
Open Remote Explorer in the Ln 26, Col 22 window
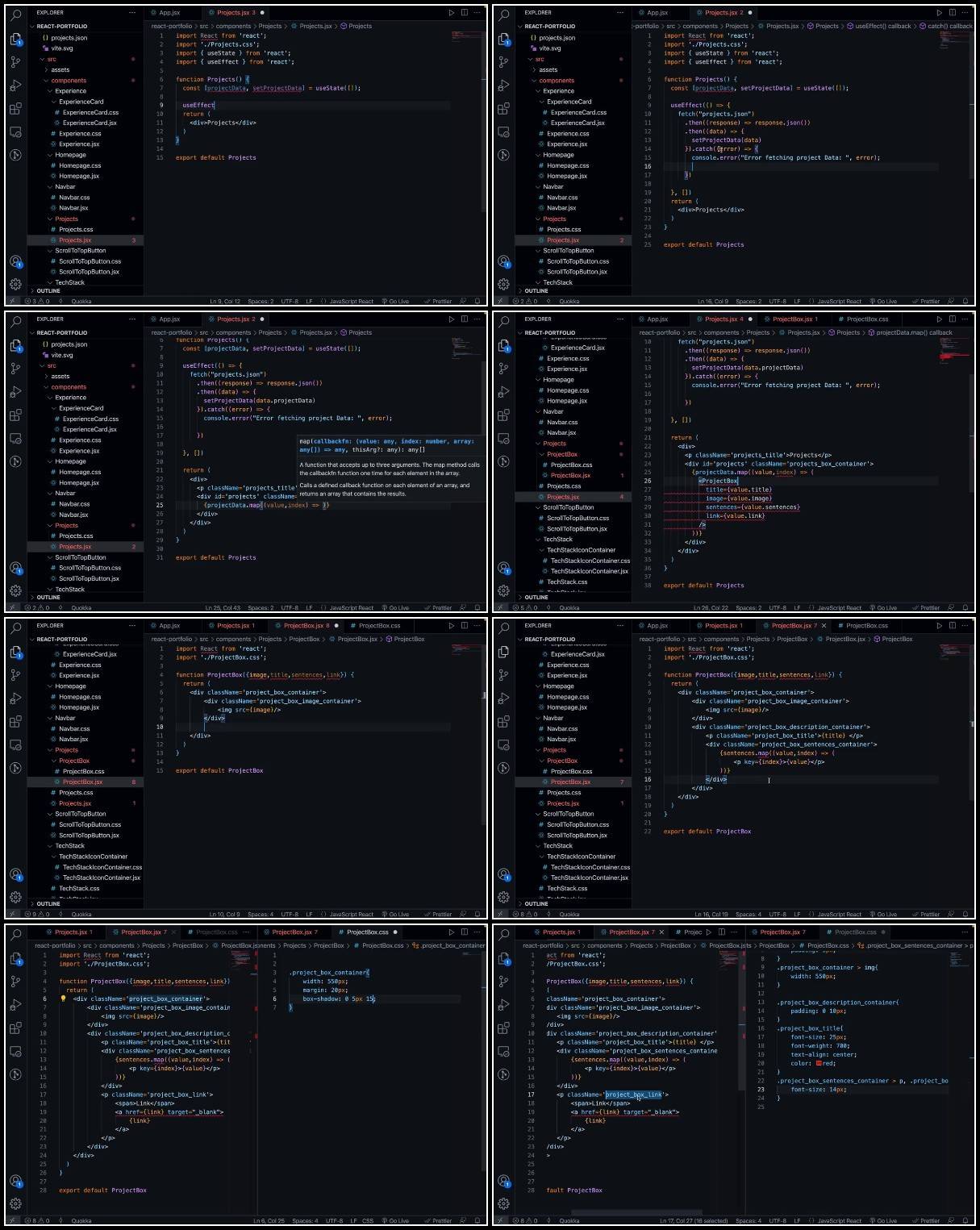pos(503,438)
